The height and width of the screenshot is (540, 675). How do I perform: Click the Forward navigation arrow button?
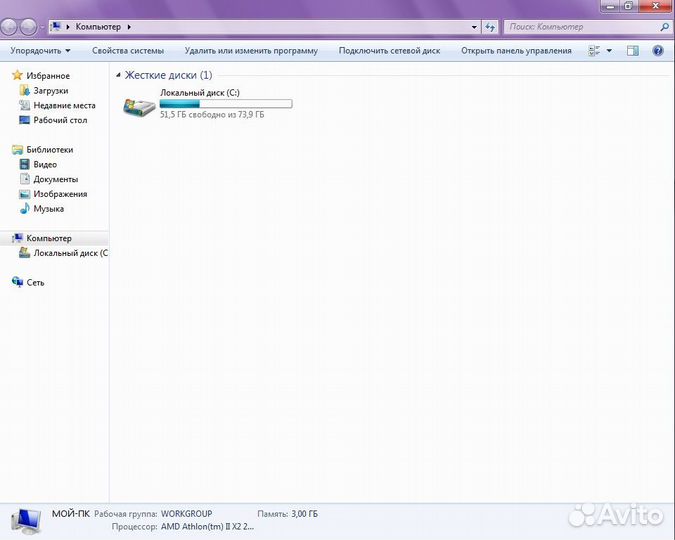click(x=29, y=27)
